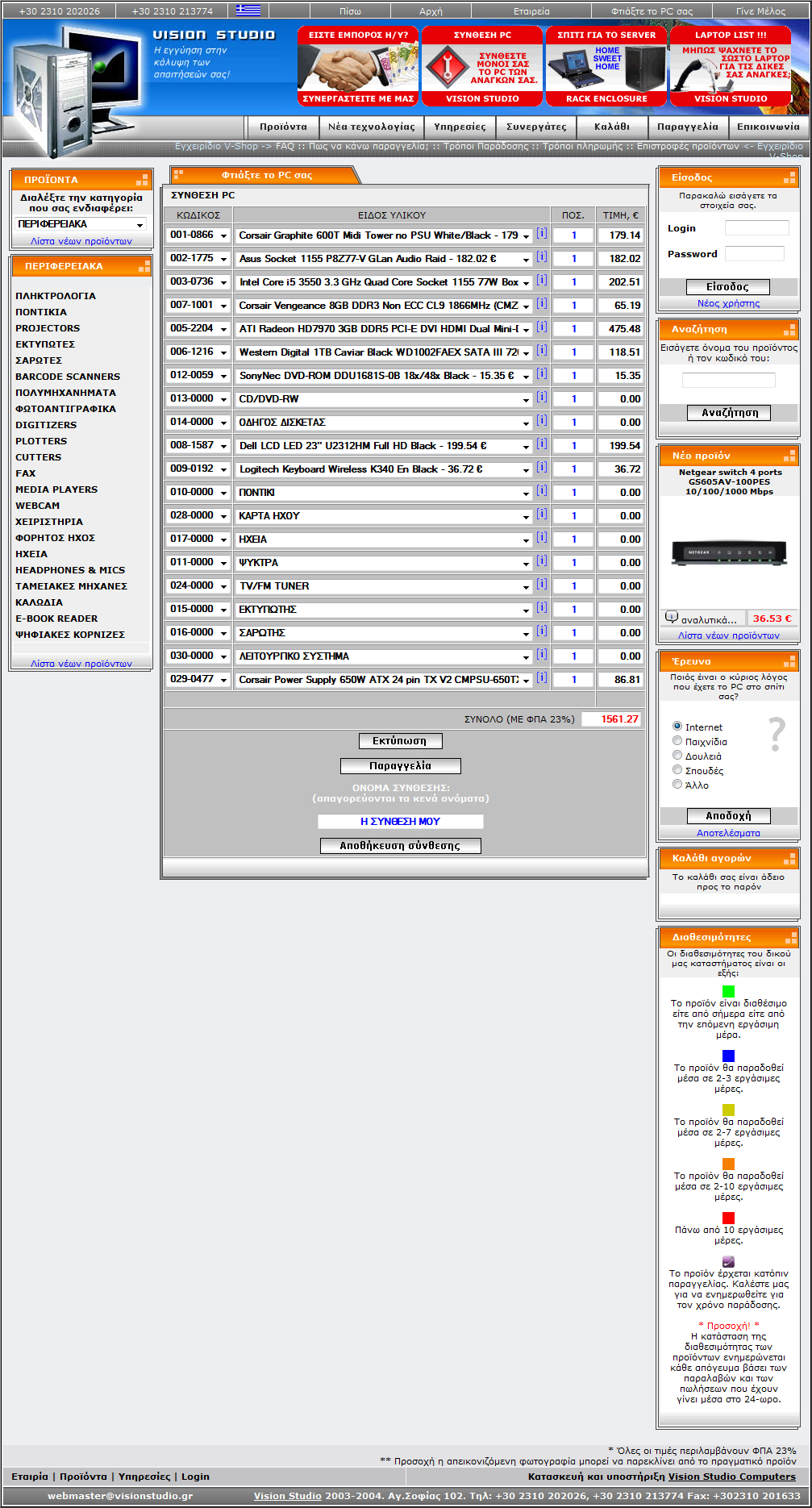Open the Υπηρεσίες navigation menu
The height and width of the screenshot is (1508, 812).
[460, 127]
